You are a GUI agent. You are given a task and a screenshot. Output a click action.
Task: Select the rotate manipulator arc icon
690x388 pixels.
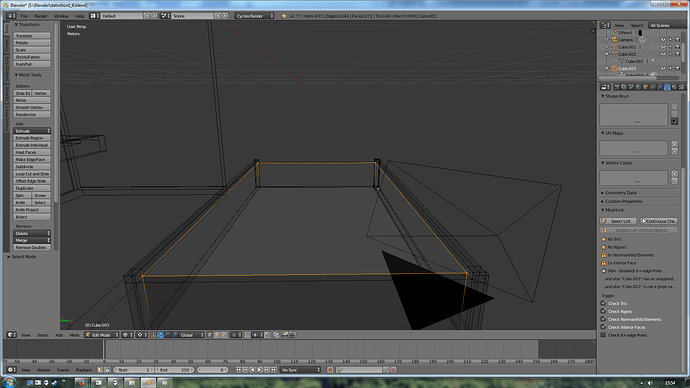[x=168, y=335]
